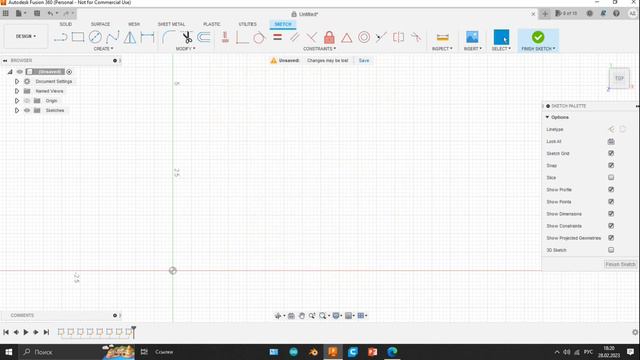Apply the MidPoint triangle constraint
The width and height of the screenshot is (640, 360).
[x=347, y=38]
